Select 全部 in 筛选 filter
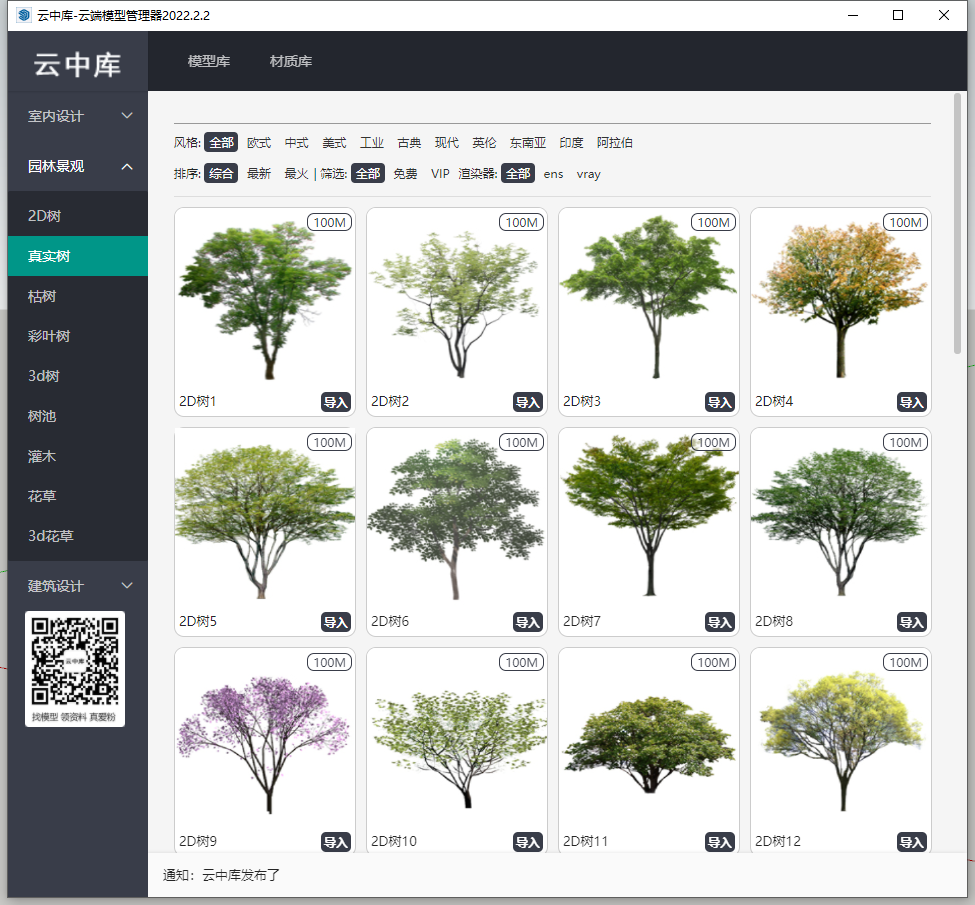This screenshot has height=905, width=975. (x=368, y=174)
